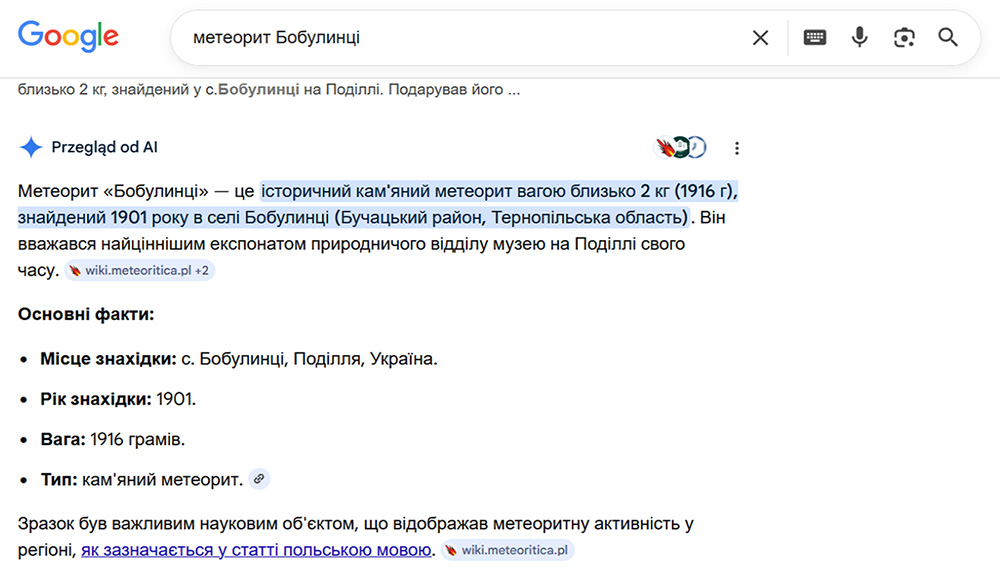Click the green museum source favicon

[x=681, y=148]
